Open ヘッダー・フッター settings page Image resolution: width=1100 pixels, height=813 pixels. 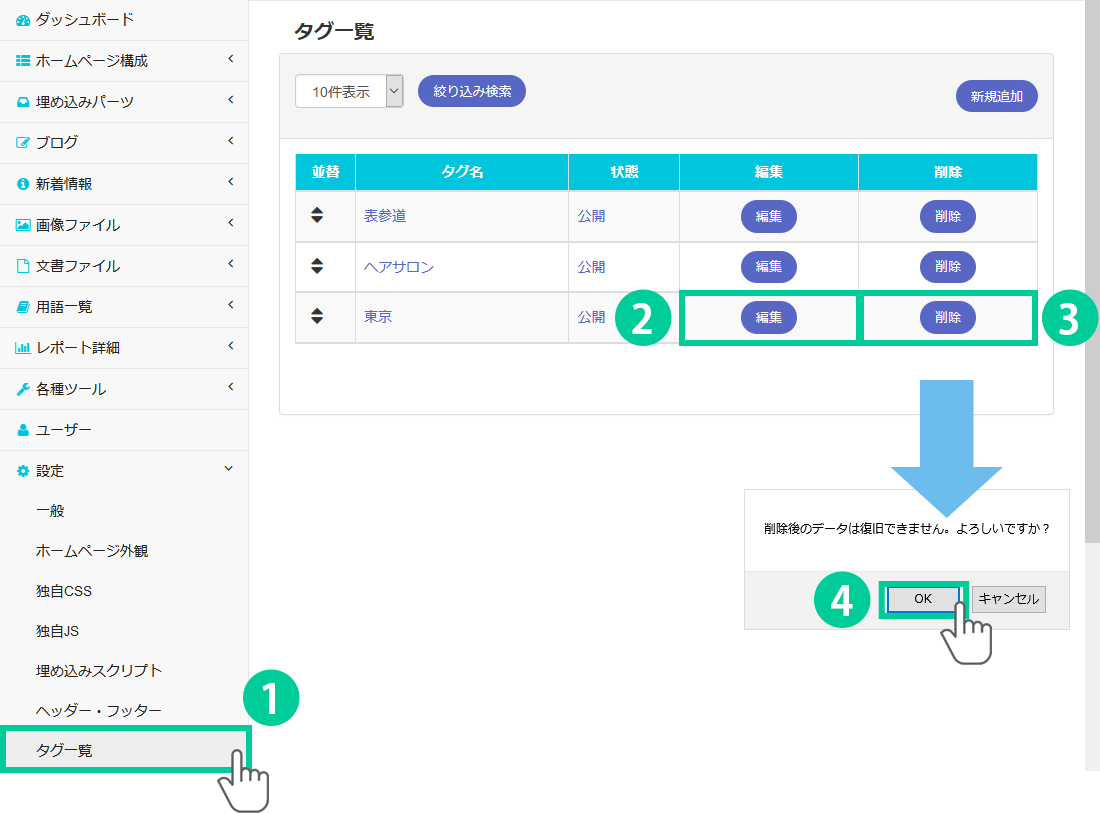(x=98, y=710)
